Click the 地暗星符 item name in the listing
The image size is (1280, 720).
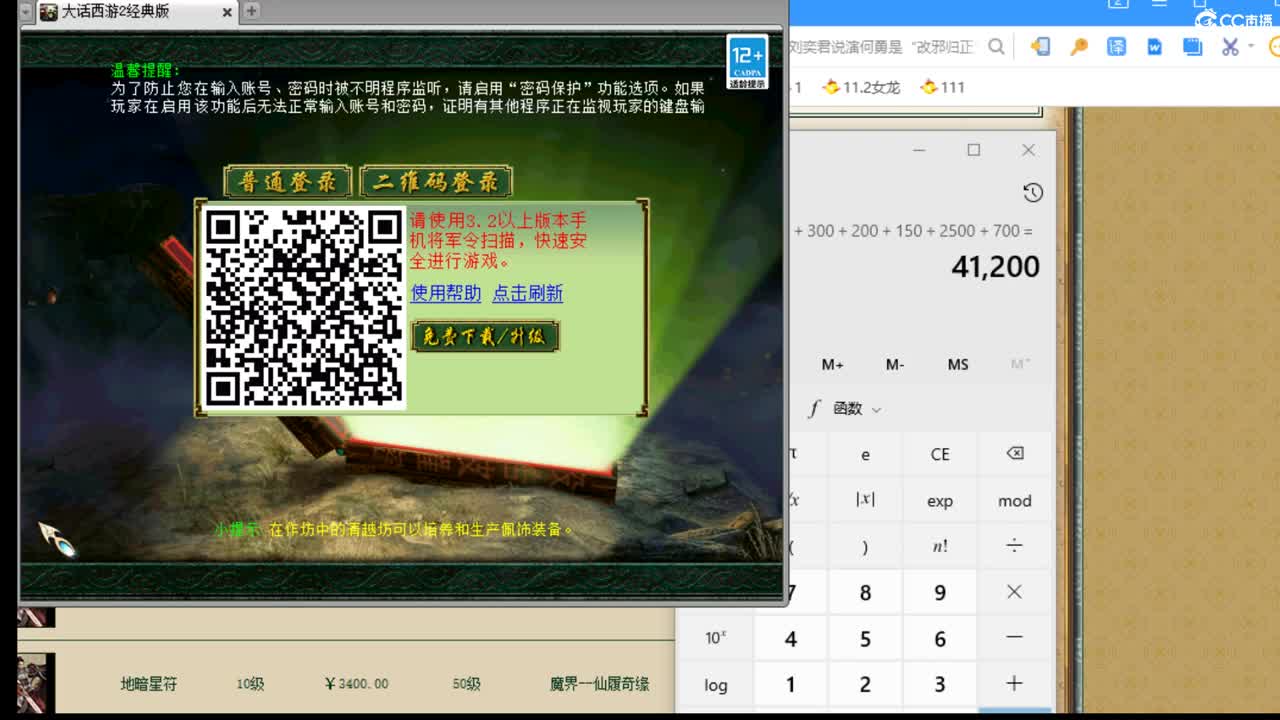tap(149, 684)
